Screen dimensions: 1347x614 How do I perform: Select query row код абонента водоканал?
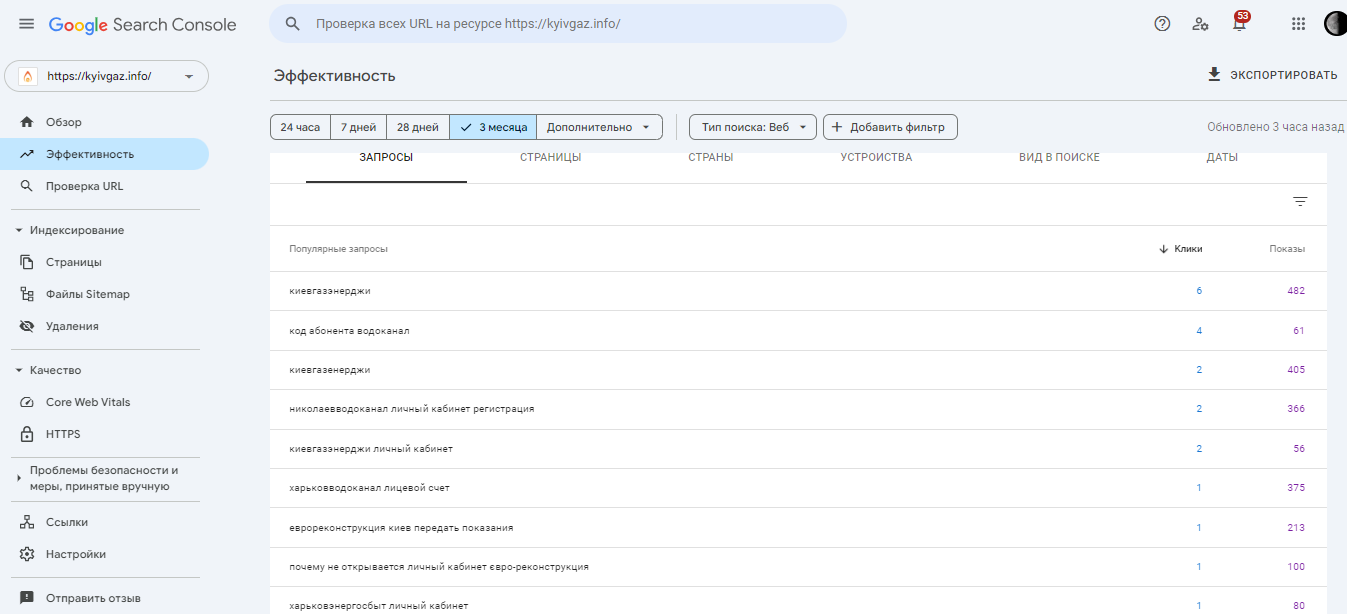(x=798, y=331)
